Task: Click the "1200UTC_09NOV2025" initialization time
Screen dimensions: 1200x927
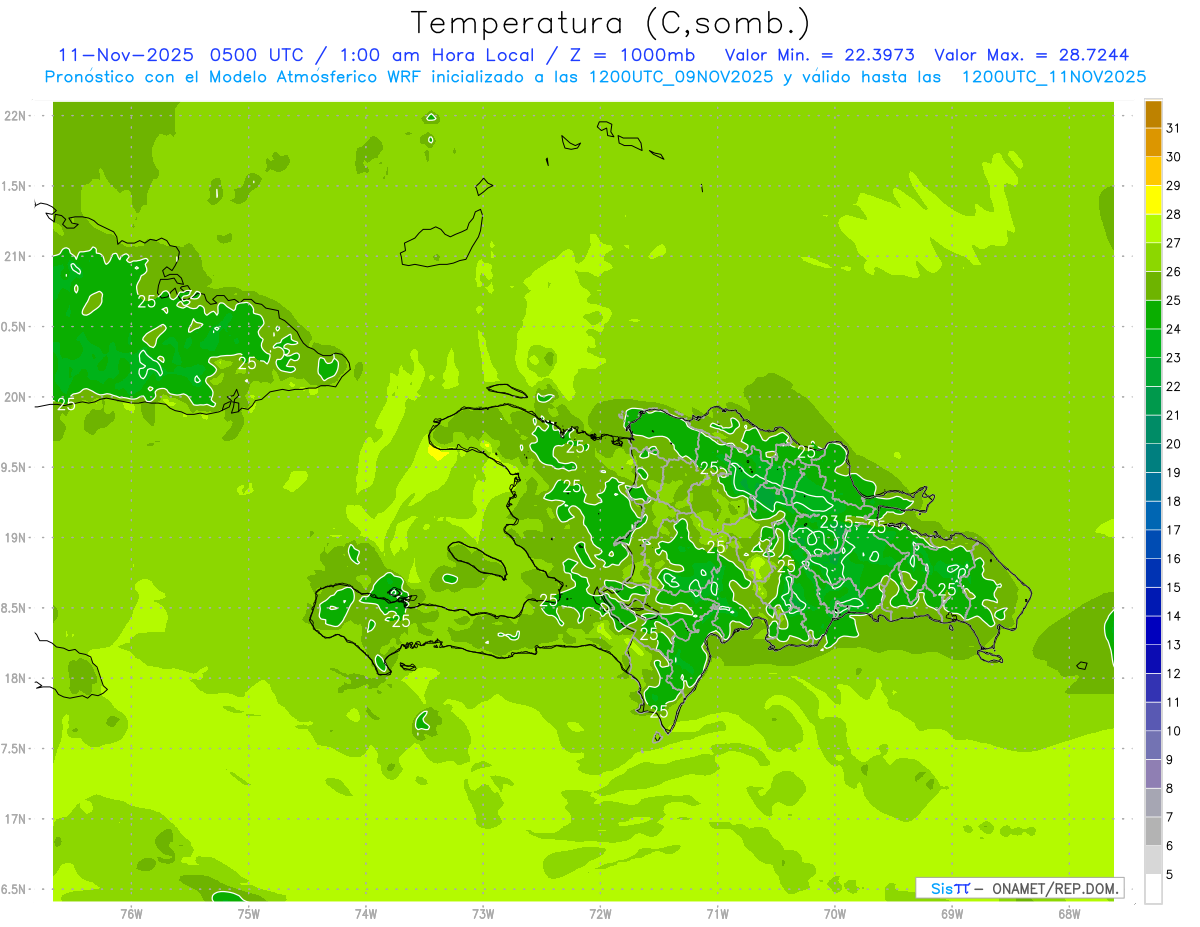Action: pyautogui.click(x=680, y=77)
